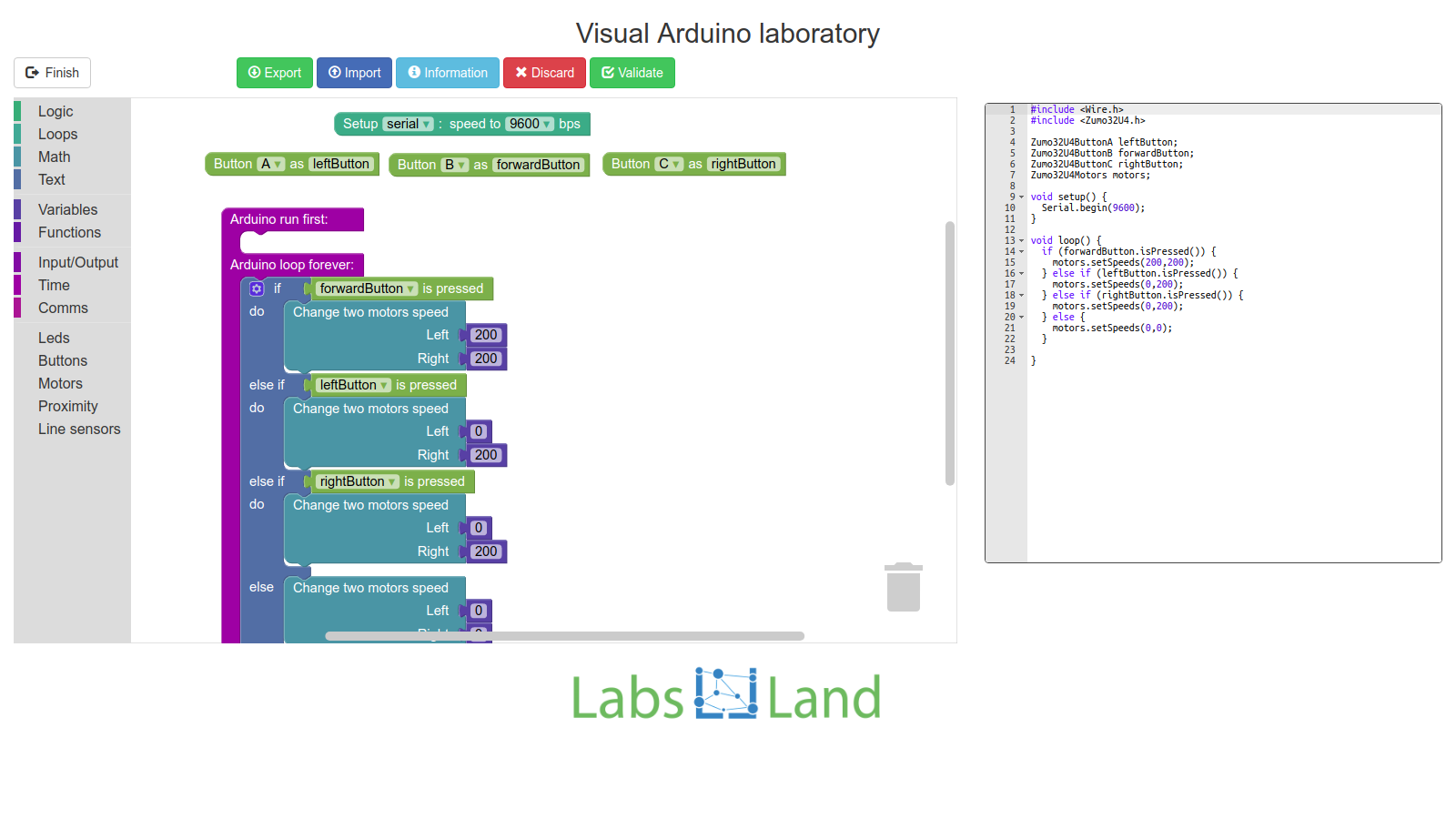This screenshot has width=1456, height=819.
Task: Collapse the void setup() code fold arrow
Action: [x=1021, y=197]
